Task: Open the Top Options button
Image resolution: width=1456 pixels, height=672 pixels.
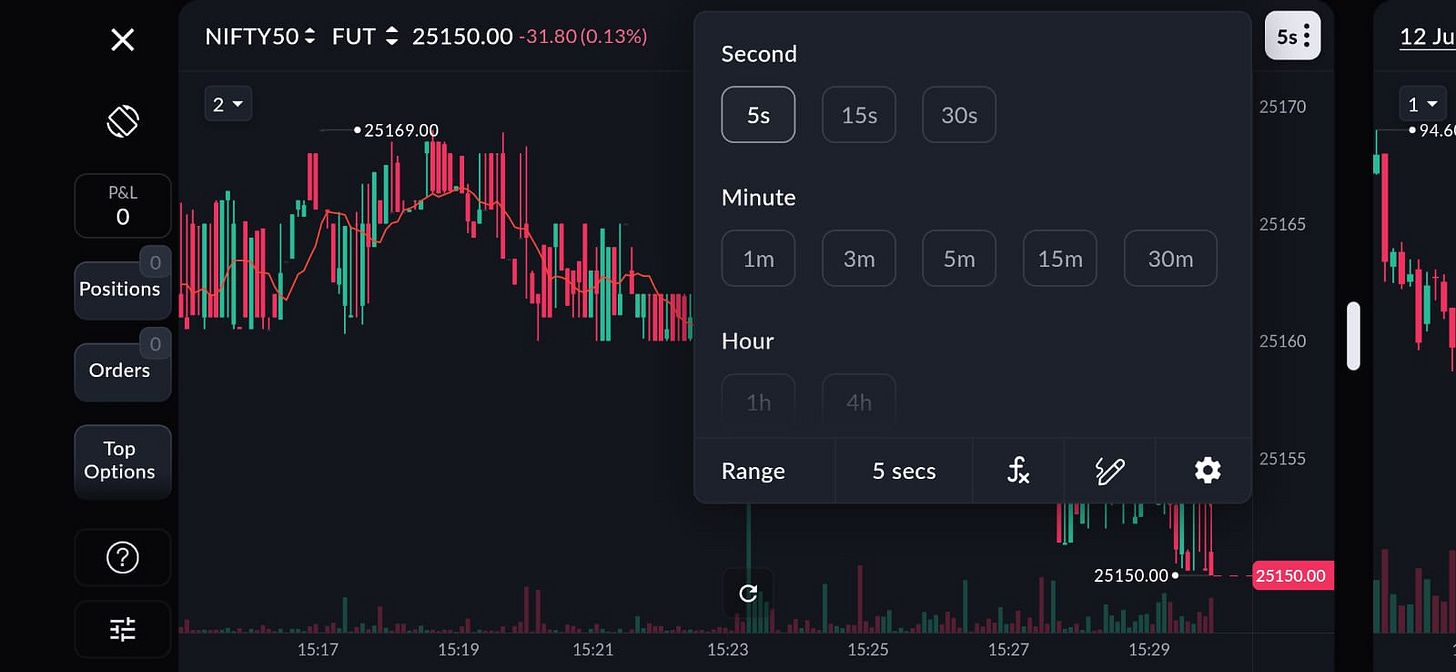Action: click(x=120, y=461)
